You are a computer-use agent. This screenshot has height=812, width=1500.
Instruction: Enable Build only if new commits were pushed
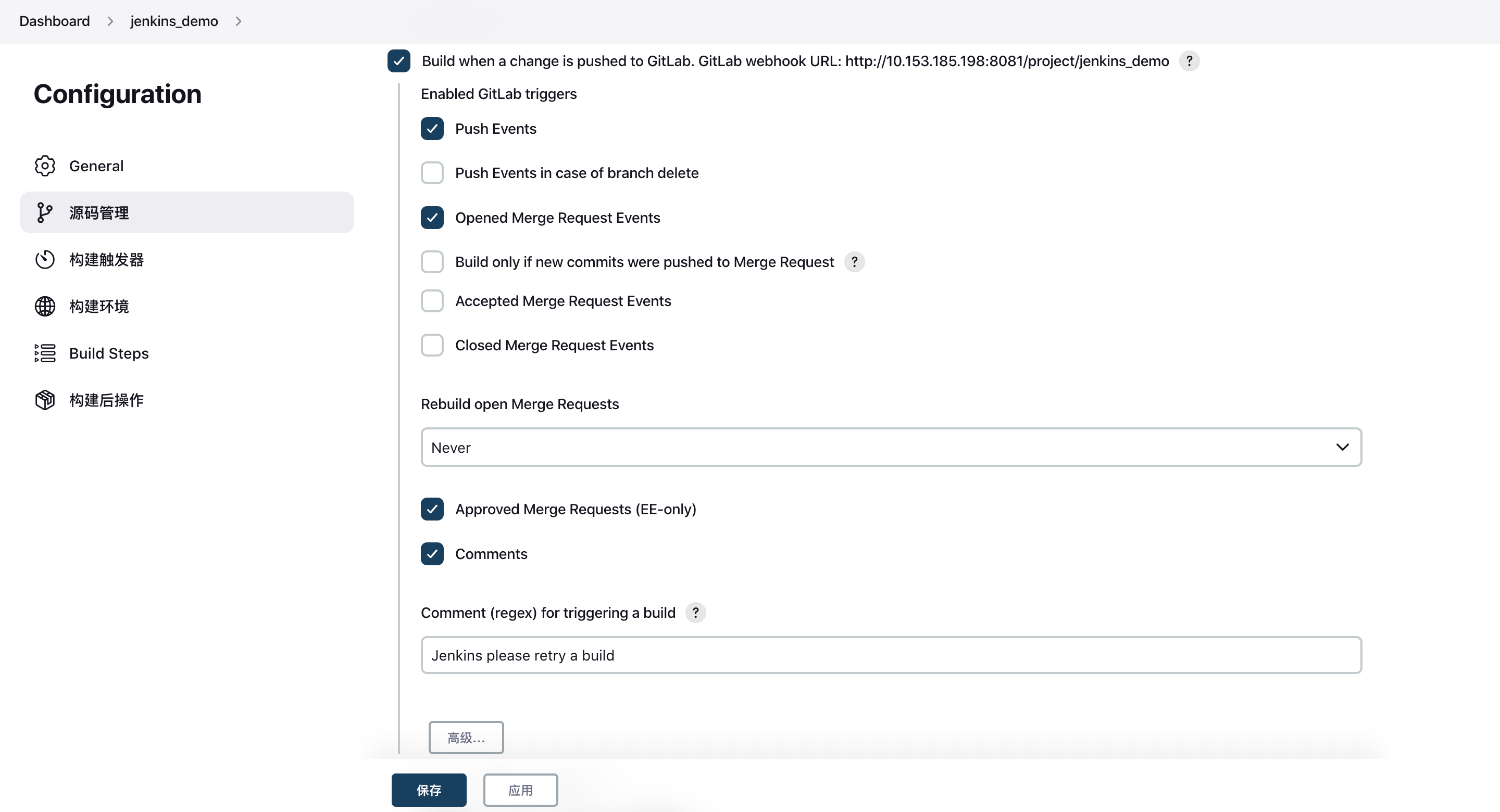pyautogui.click(x=432, y=262)
